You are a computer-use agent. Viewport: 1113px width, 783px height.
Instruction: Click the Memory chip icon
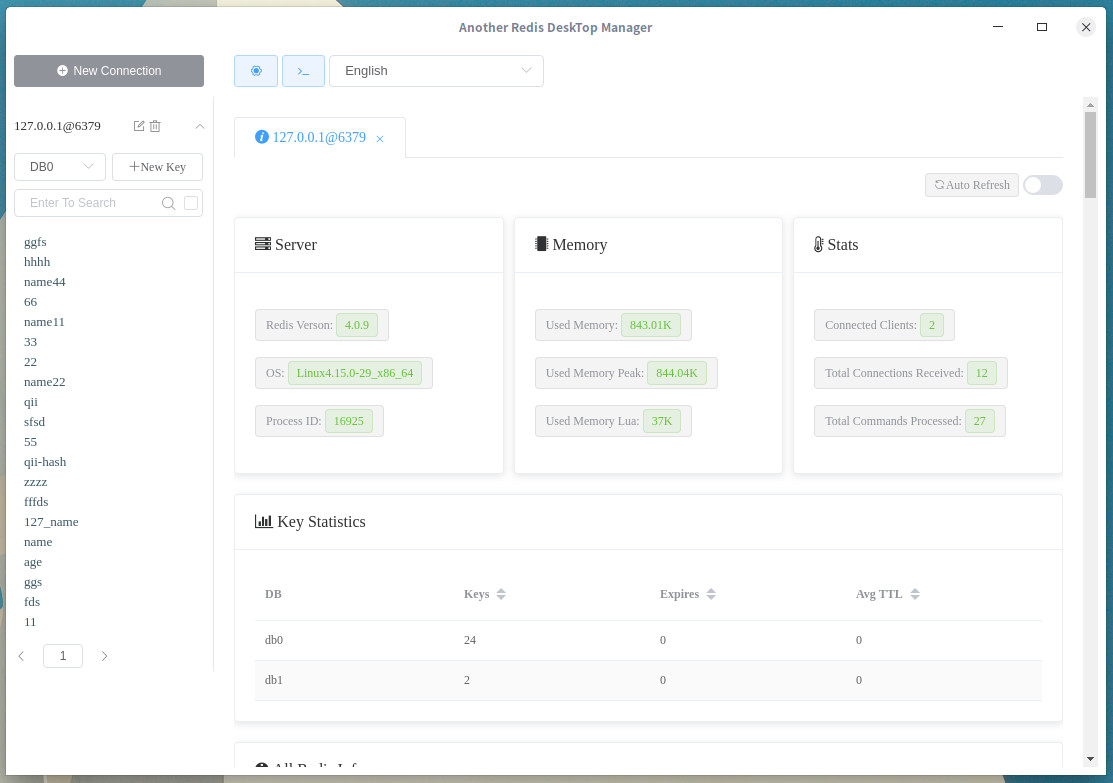click(x=541, y=244)
